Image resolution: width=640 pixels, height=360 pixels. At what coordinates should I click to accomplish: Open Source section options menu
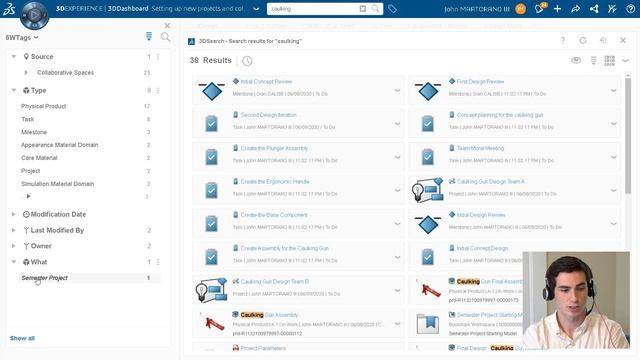pyautogui.click(x=158, y=57)
